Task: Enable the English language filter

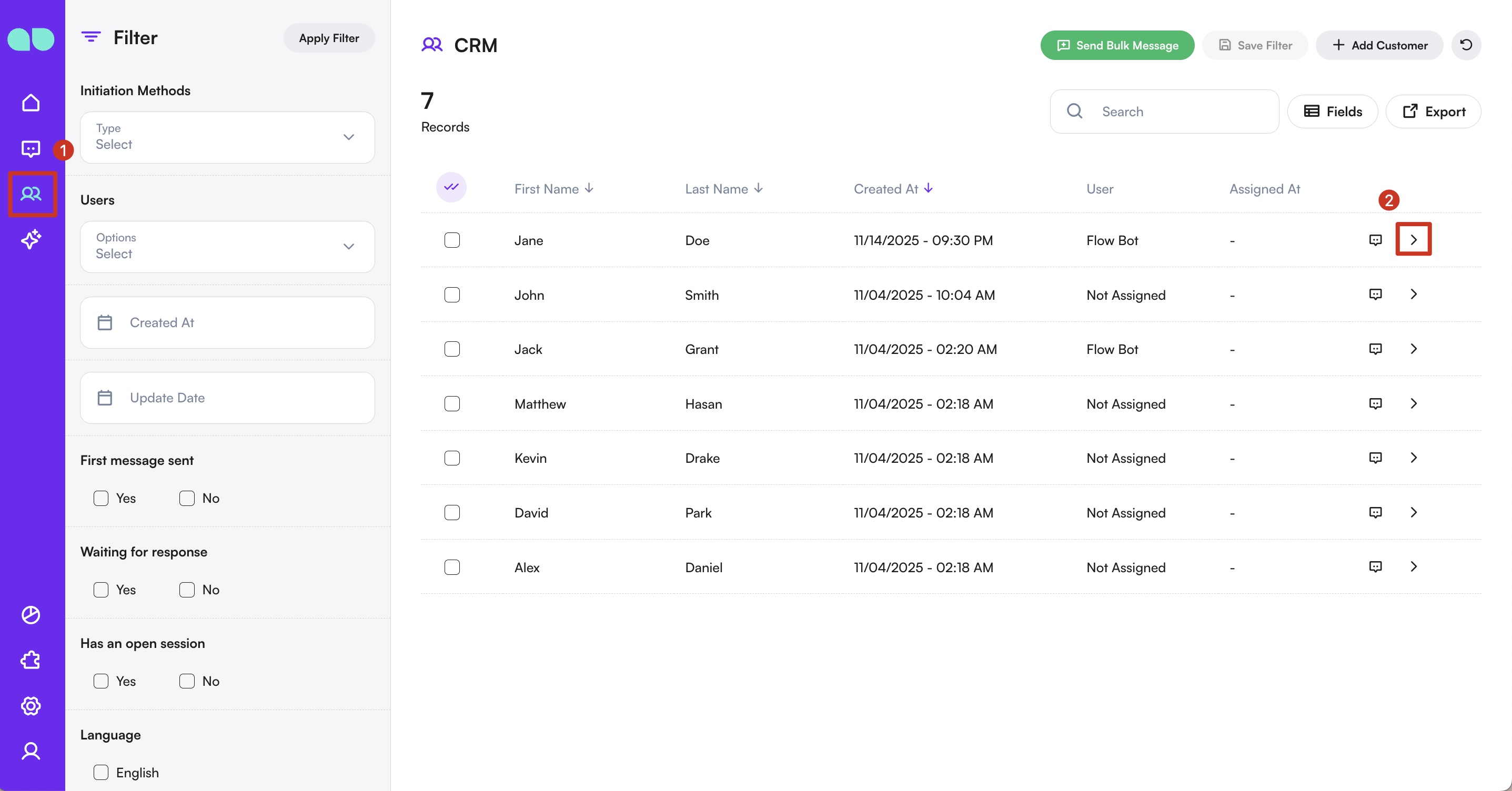Action: [x=101, y=772]
